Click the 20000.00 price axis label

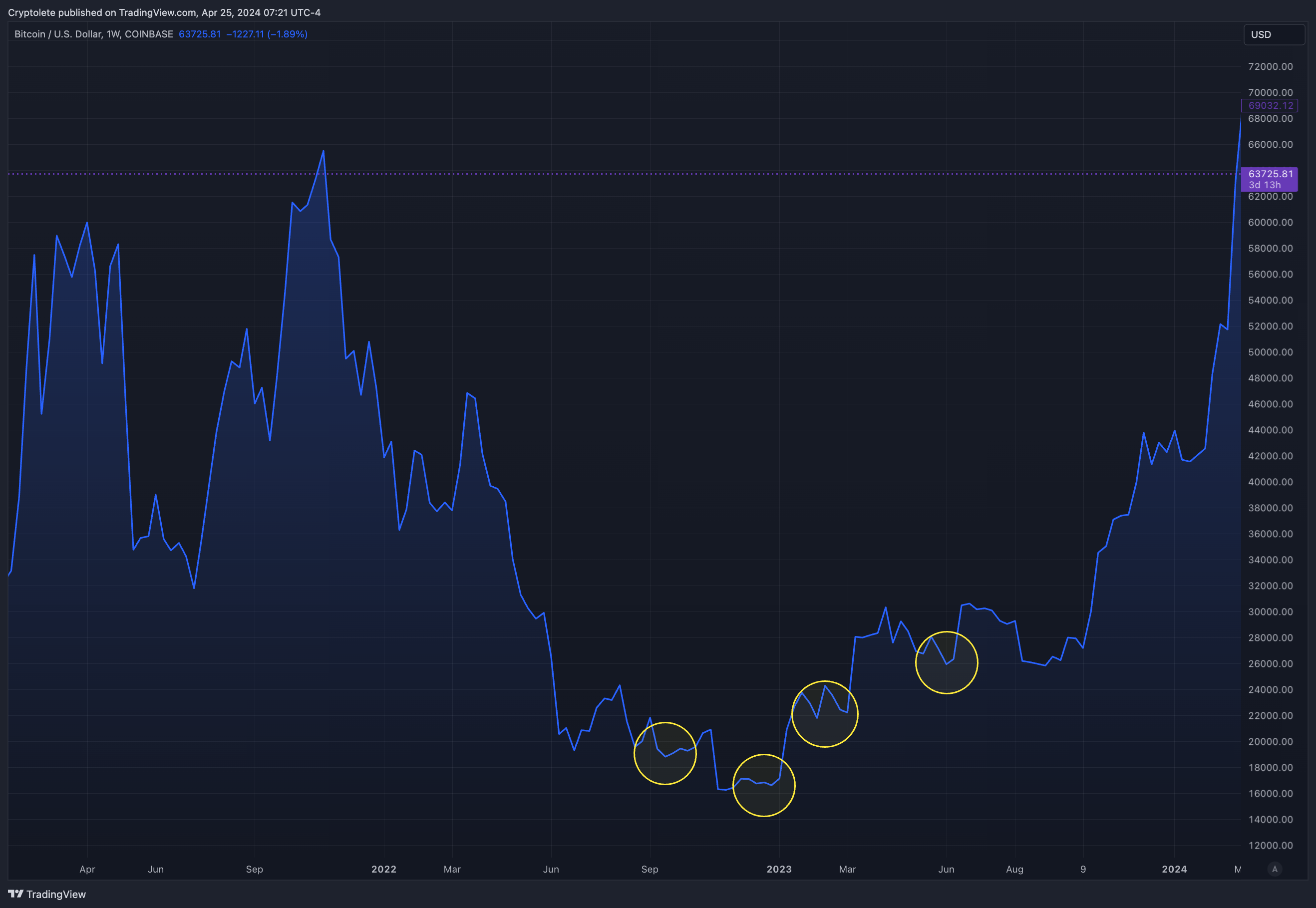pos(1271,741)
